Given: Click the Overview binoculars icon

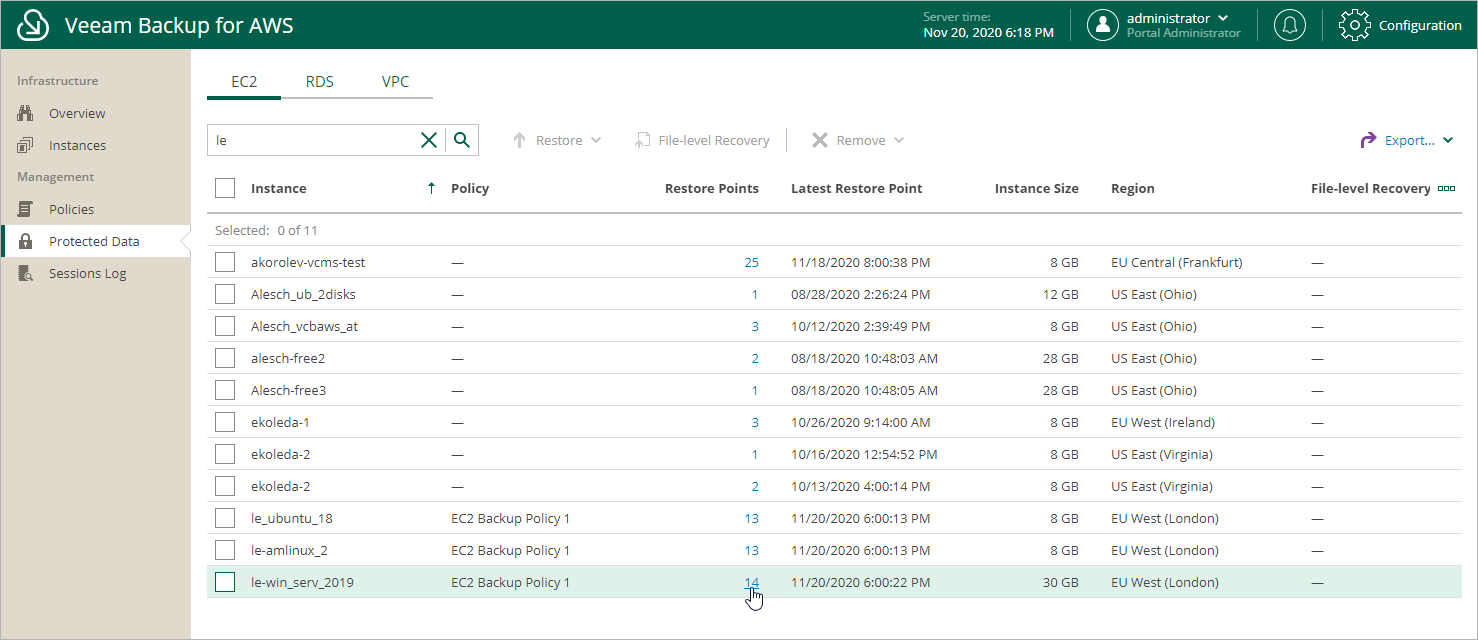Looking at the screenshot, I should (x=26, y=113).
